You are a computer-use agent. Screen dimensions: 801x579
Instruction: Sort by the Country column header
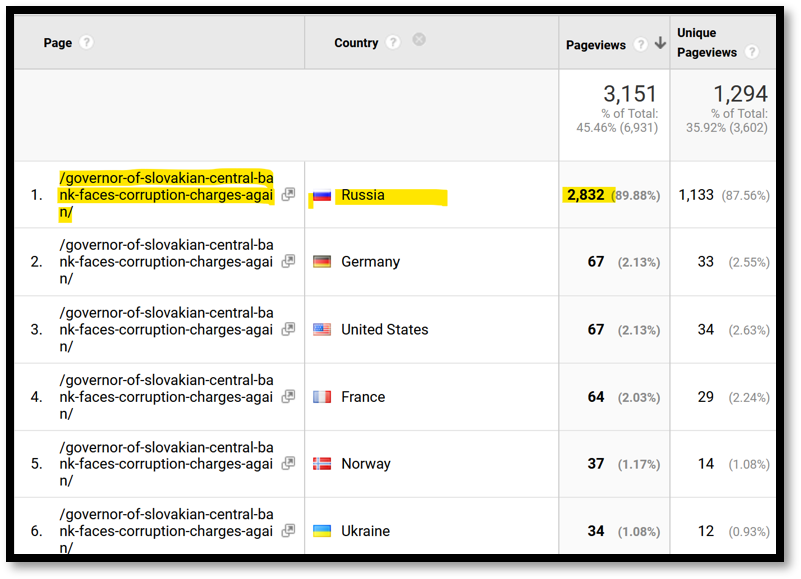click(356, 43)
